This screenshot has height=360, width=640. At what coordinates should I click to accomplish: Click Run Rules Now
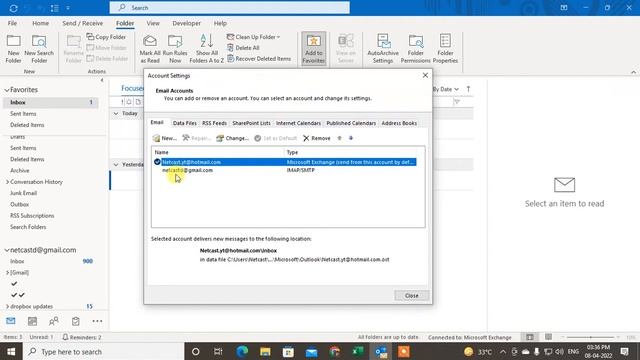point(175,49)
